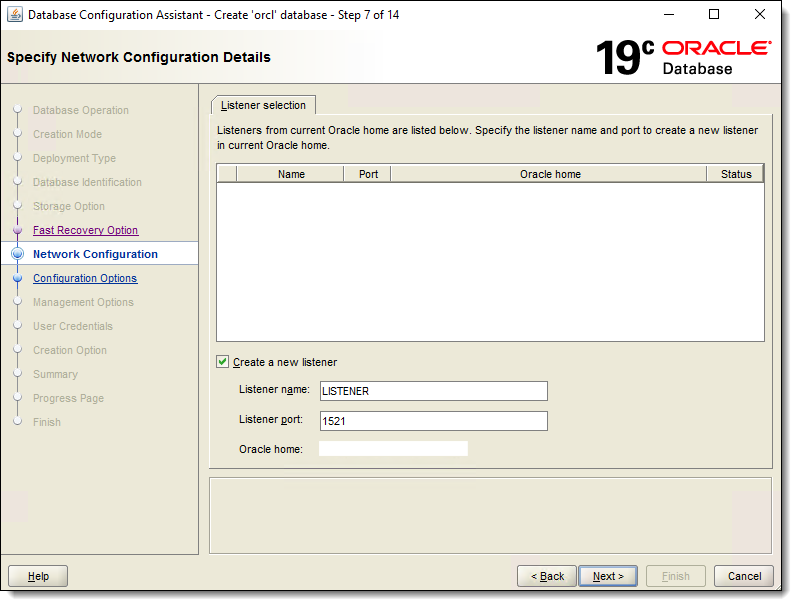
Task: Click the Progress Page step label
Action: (x=68, y=398)
